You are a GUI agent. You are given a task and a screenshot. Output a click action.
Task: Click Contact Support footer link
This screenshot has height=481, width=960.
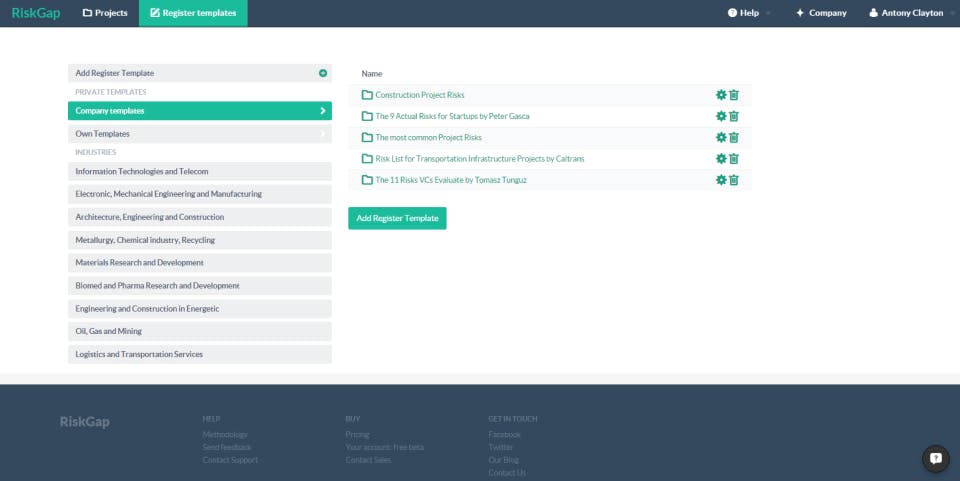230,460
